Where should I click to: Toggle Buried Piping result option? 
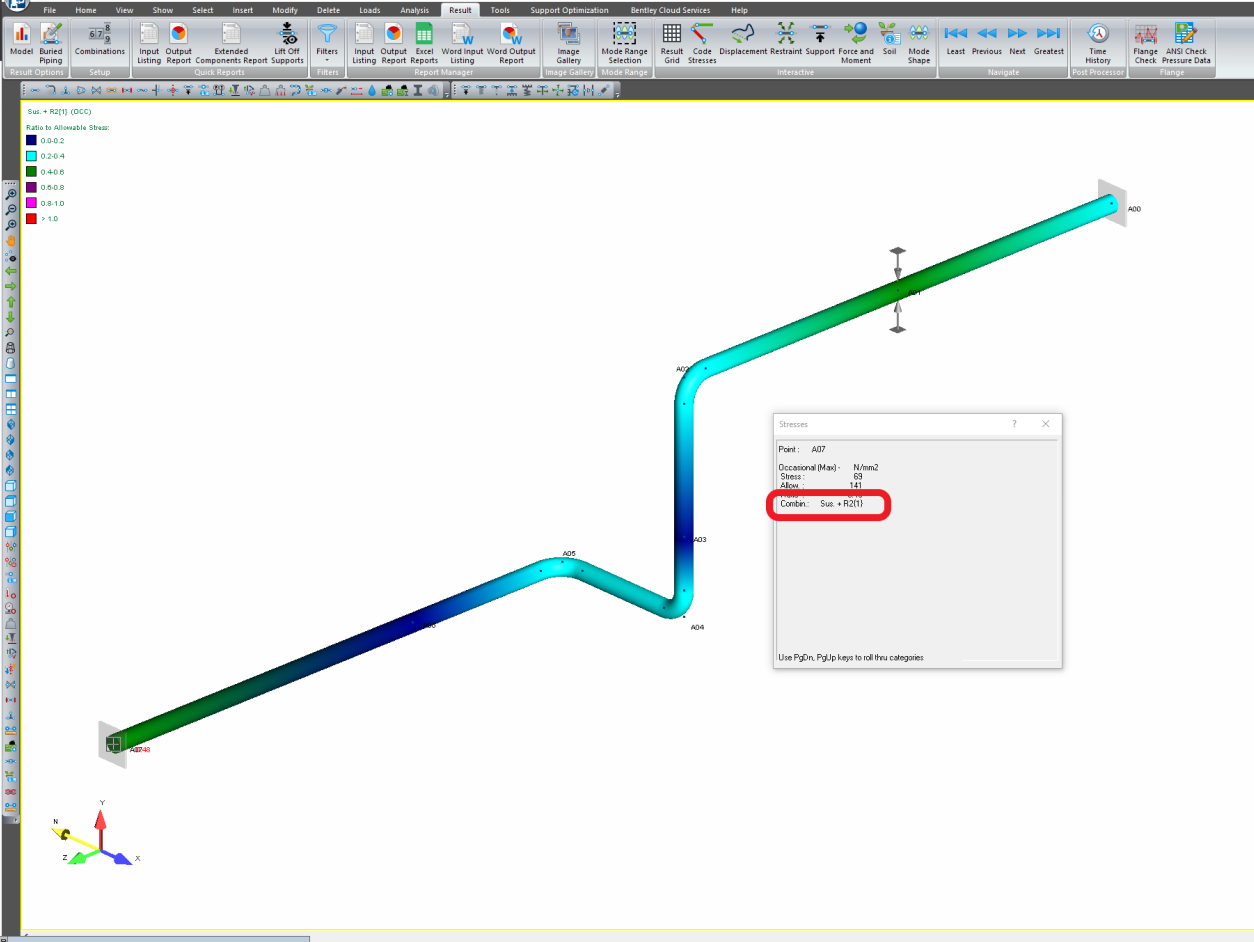tap(51, 43)
